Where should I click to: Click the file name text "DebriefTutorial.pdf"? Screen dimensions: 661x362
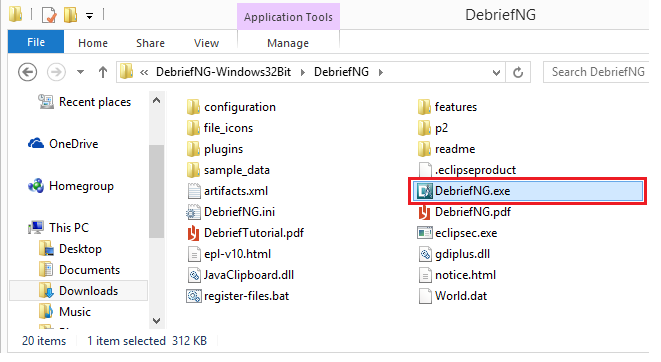(x=254, y=233)
